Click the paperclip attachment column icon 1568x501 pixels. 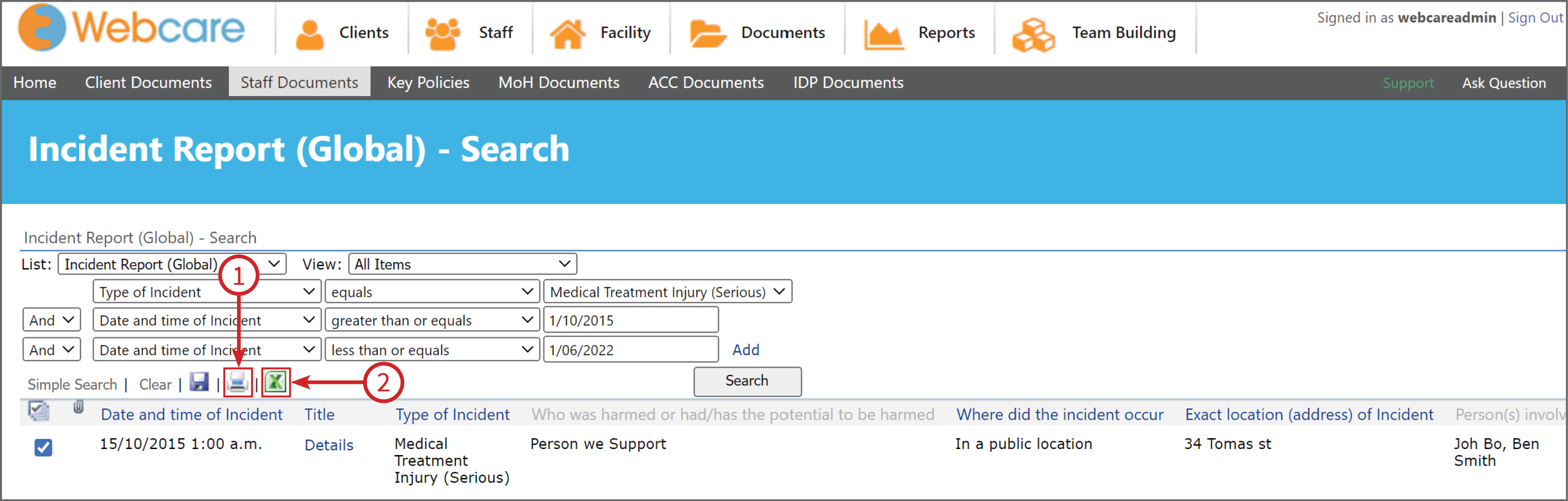[79, 407]
